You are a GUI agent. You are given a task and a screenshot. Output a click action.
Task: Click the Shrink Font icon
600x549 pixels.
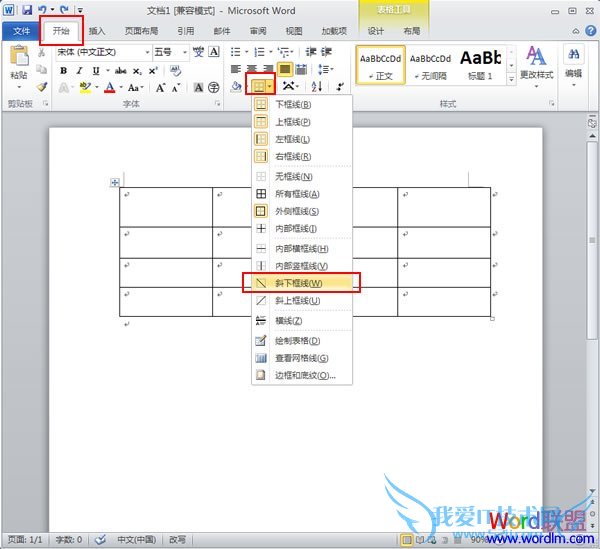[x=176, y=88]
